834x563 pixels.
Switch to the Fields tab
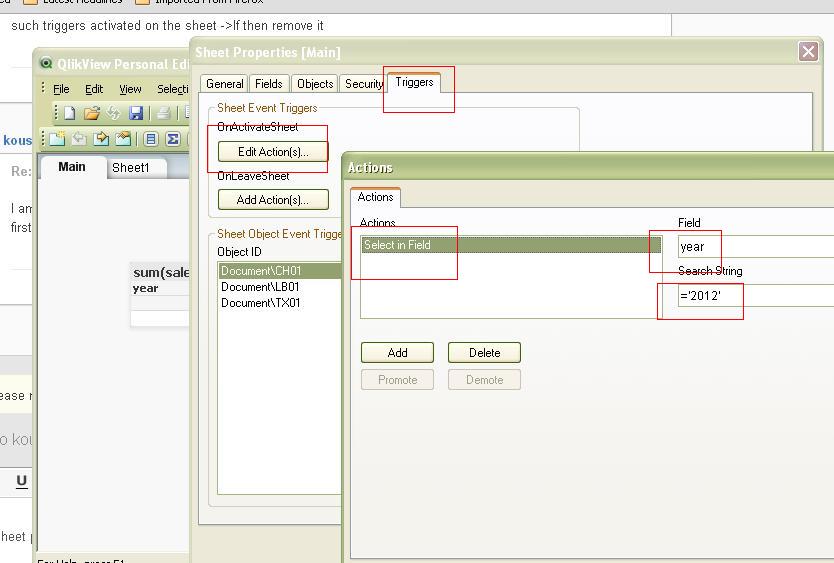point(269,84)
